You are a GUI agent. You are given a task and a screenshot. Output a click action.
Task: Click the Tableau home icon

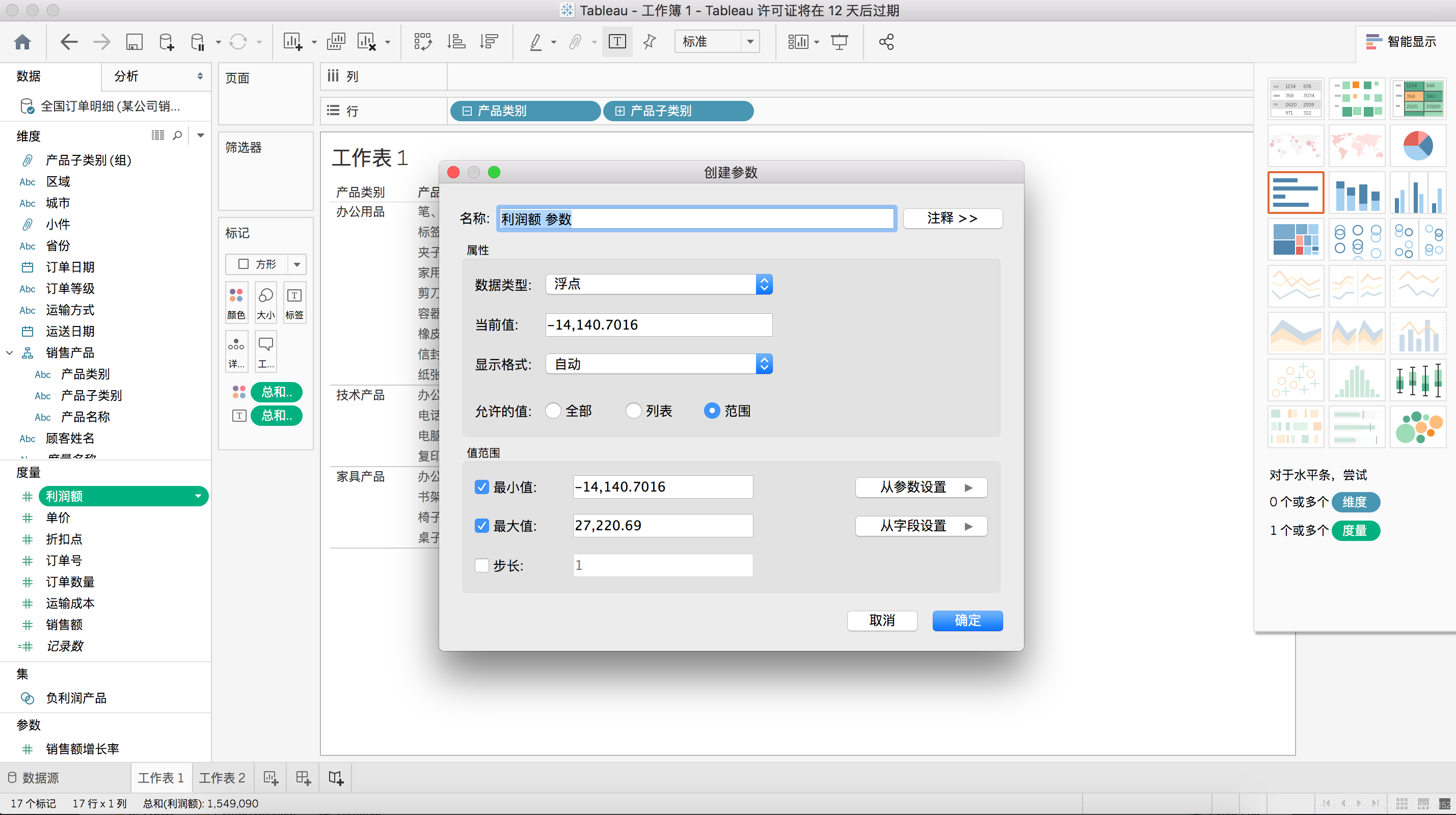[22, 42]
